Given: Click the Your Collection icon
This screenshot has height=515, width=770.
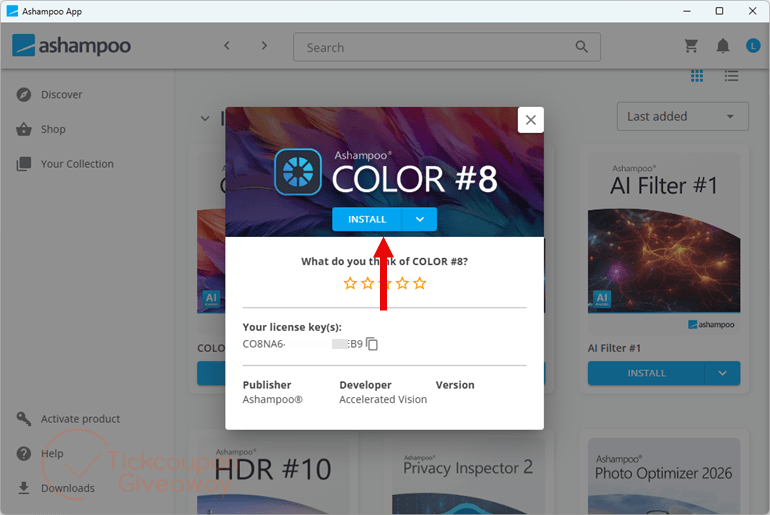Looking at the screenshot, I should coord(24,164).
